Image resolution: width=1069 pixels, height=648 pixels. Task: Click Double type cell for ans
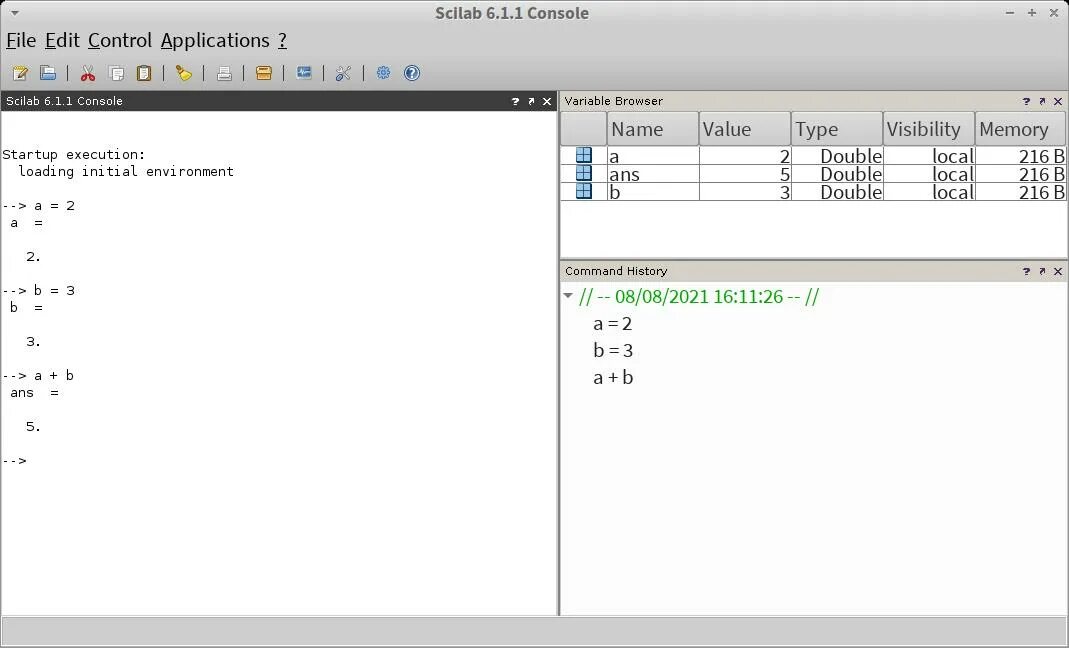pos(837,174)
